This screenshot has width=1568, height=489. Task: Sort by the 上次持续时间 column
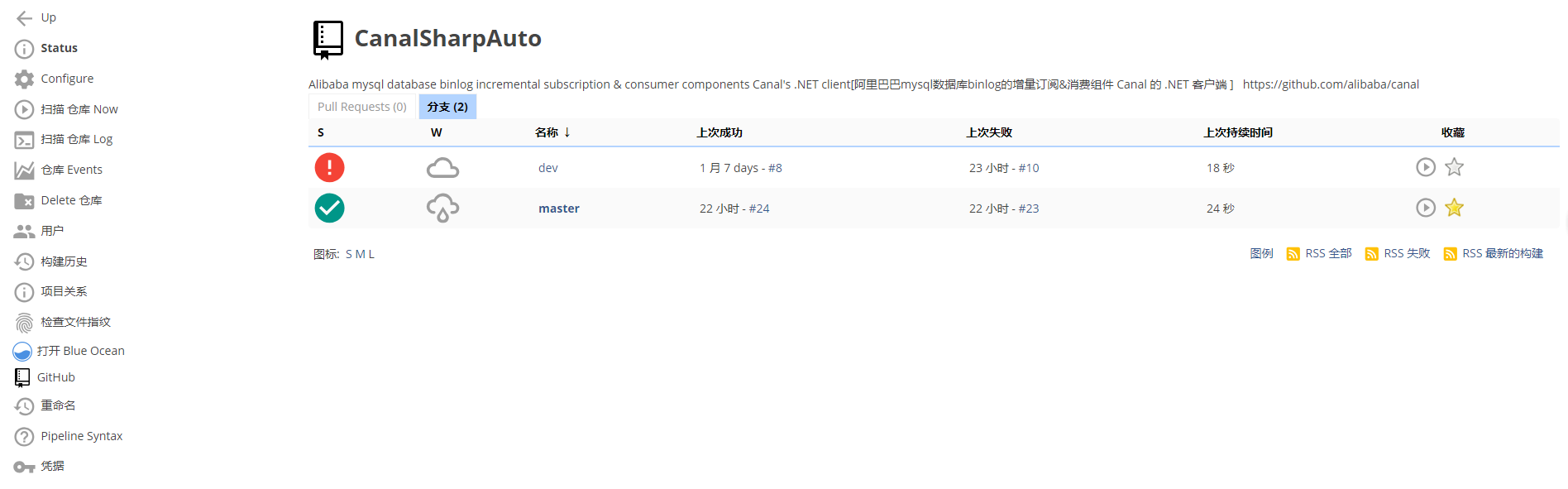1238,132
